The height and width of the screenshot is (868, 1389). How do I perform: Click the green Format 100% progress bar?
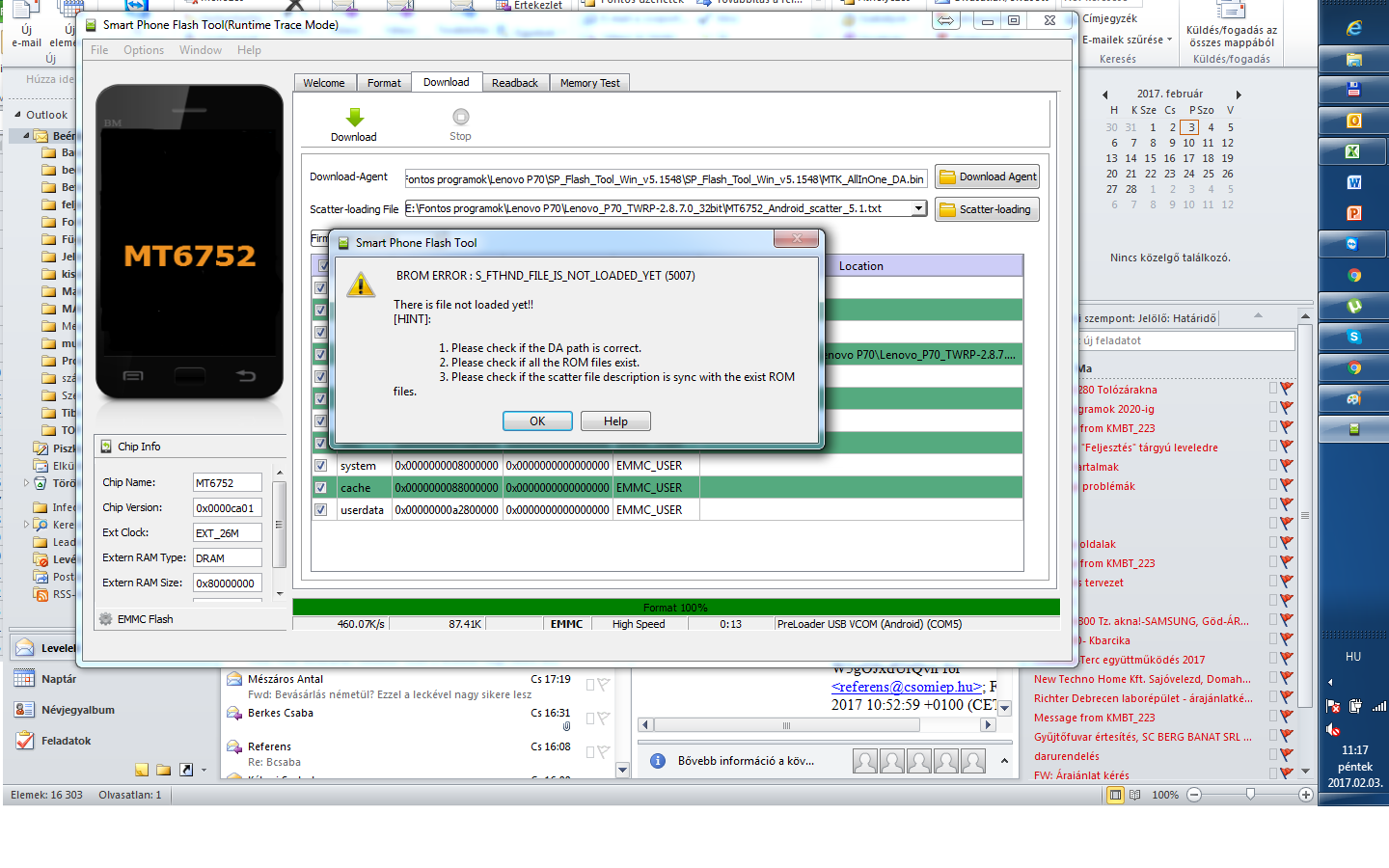click(x=676, y=608)
